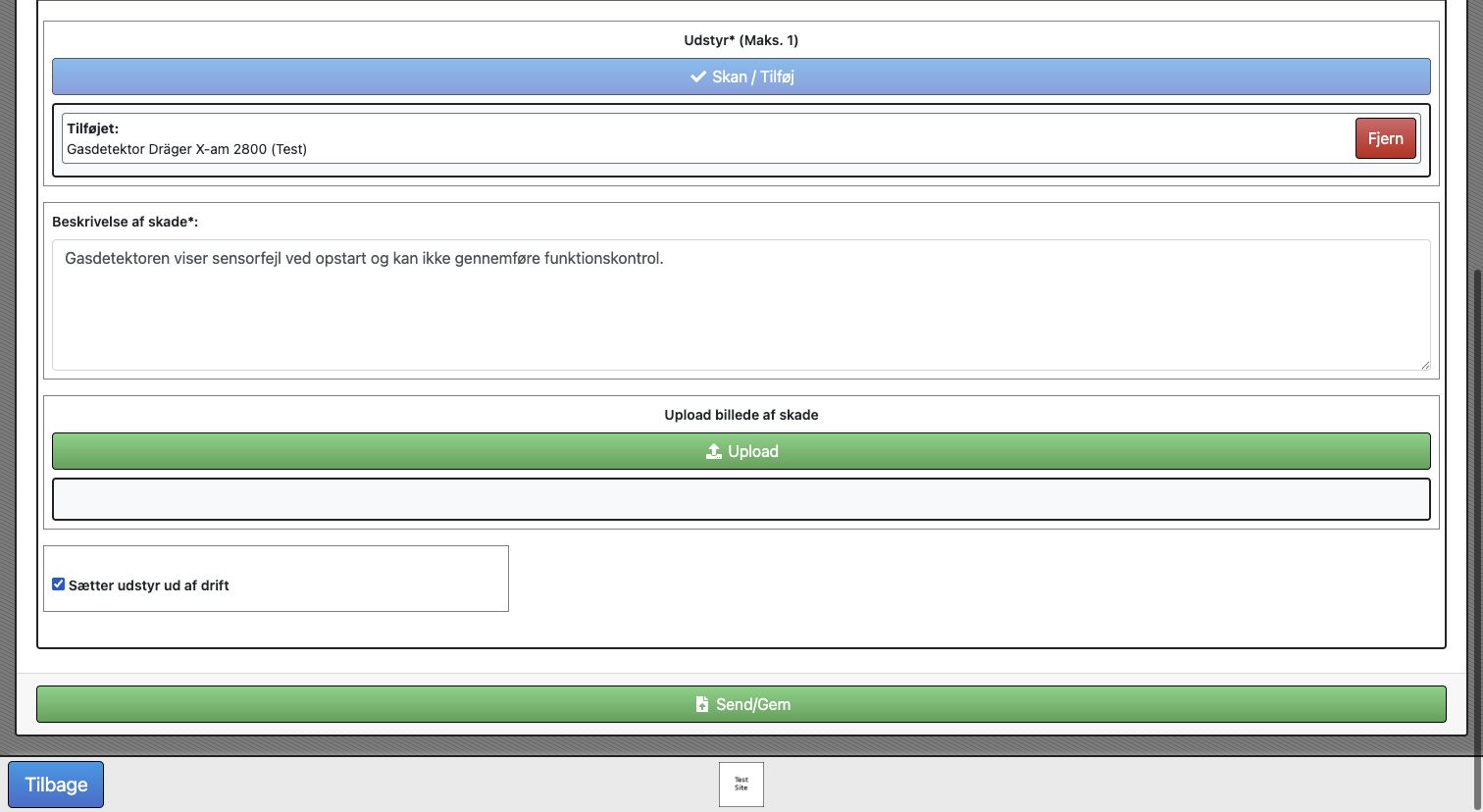Click the empty uploaded files box

pos(741,499)
